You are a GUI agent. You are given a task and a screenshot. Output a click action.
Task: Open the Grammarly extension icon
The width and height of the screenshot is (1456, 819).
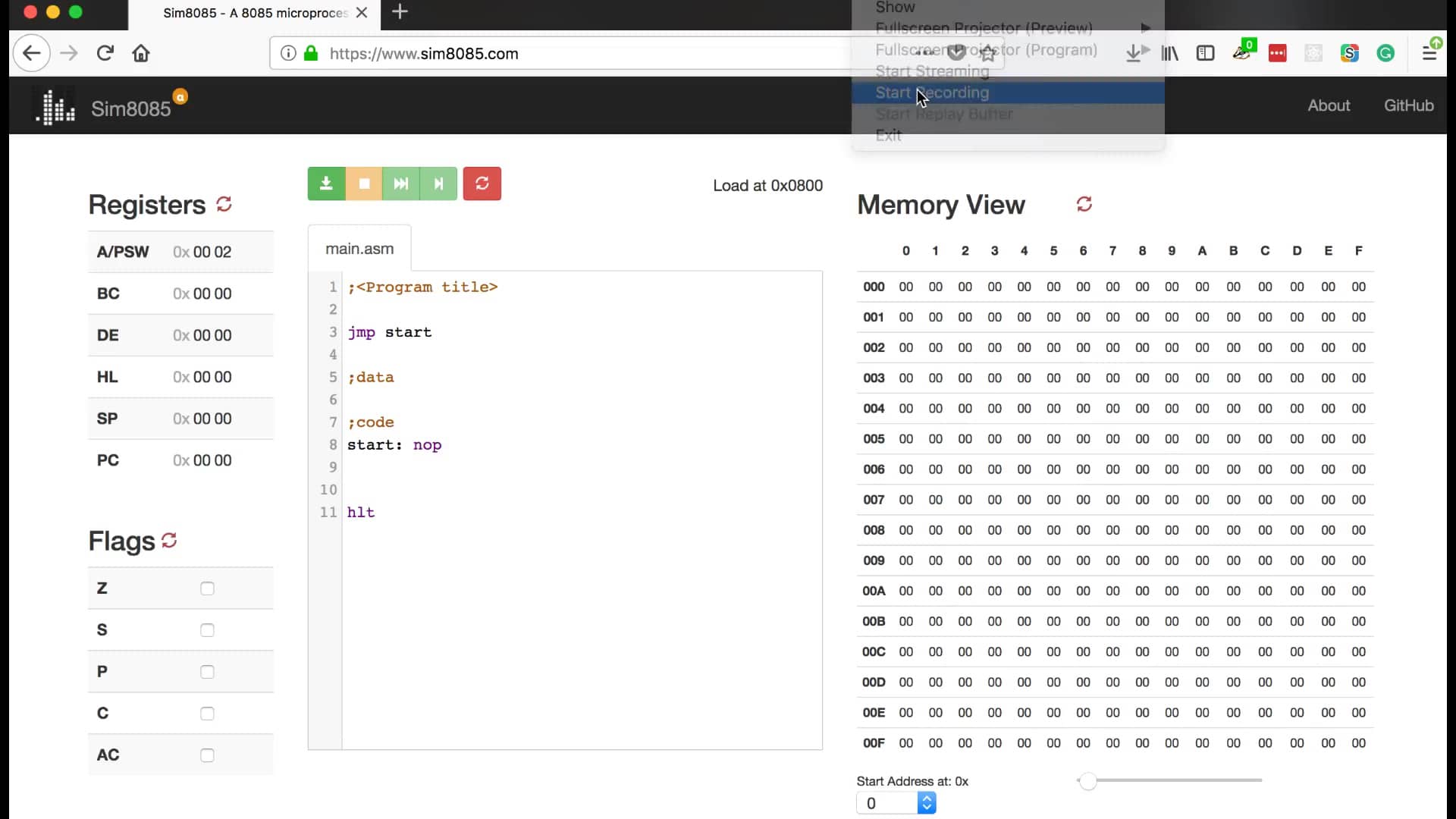pos(1386,53)
